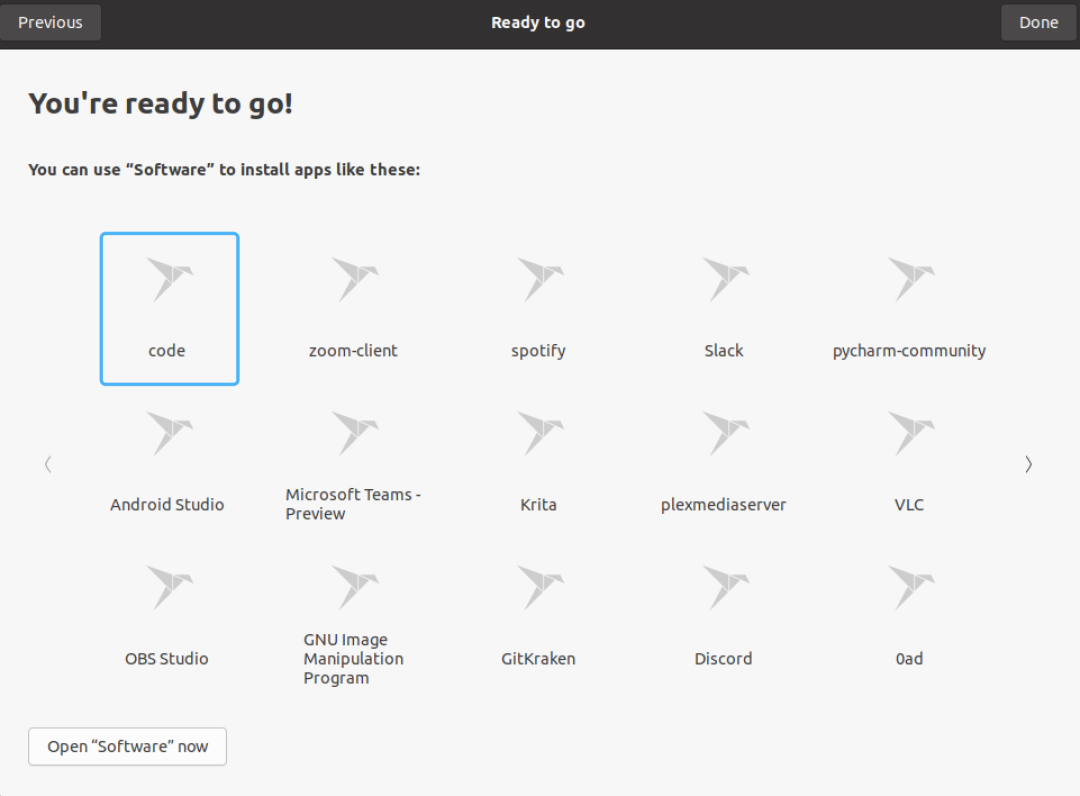Choose the plexmediaserver app icon

click(x=725, y=434)
